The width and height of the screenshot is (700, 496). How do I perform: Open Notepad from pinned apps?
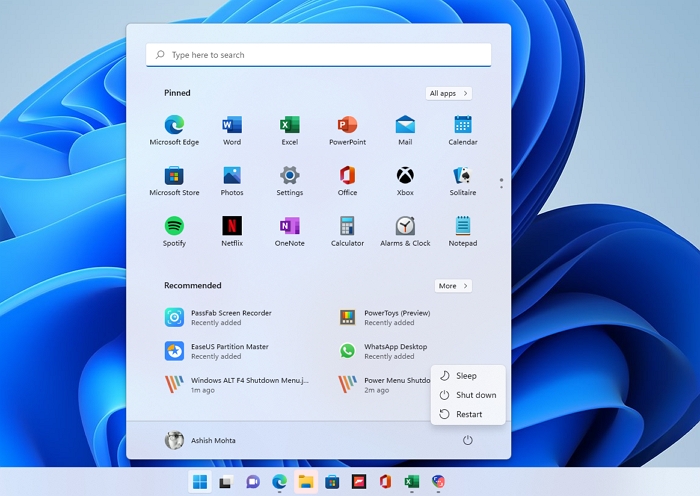462,231
